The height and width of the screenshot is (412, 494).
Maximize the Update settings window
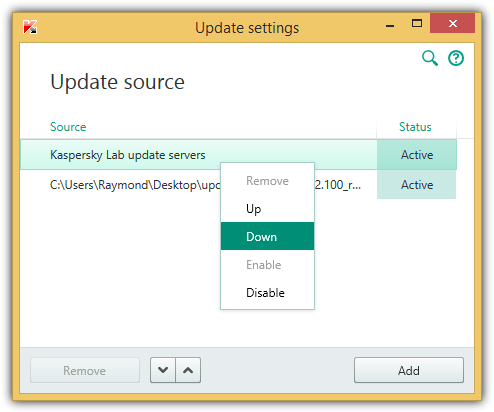(417, 23)
